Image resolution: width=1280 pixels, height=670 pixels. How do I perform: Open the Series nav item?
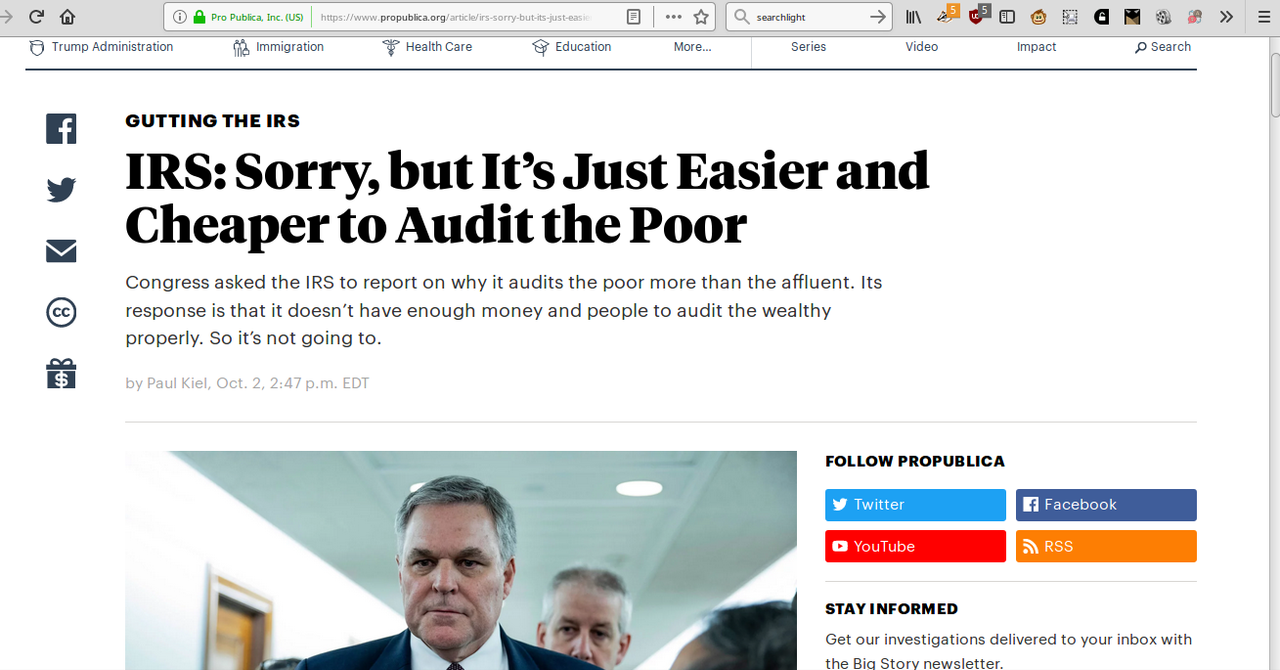[x=808, y=47]
